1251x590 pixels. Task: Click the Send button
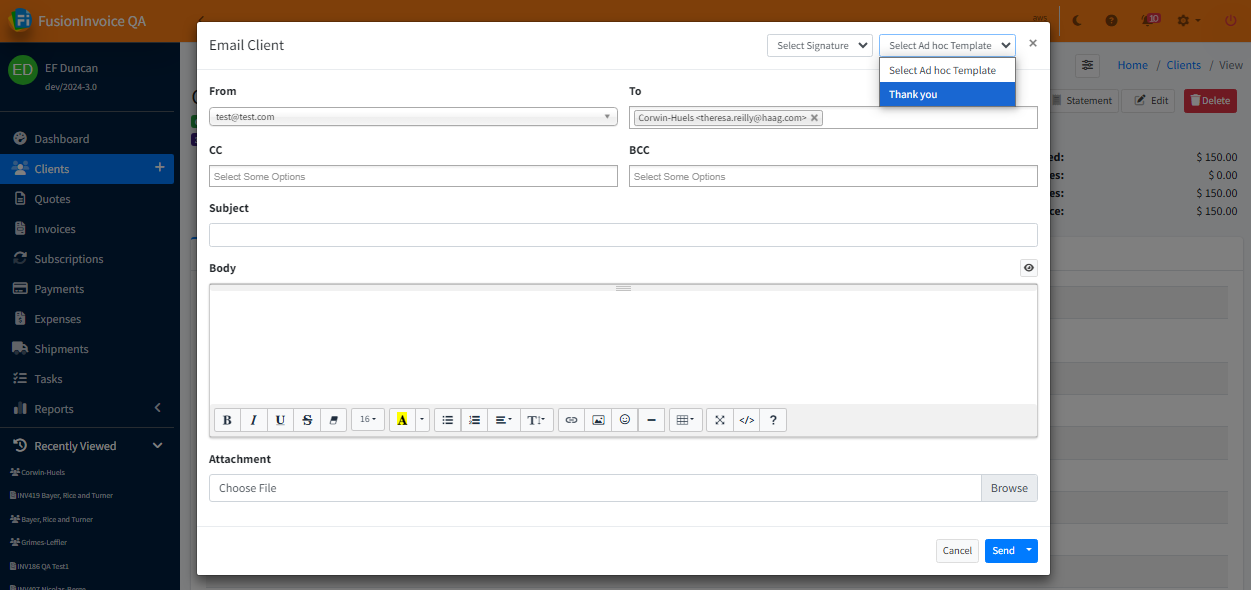tap(1003, 551)
